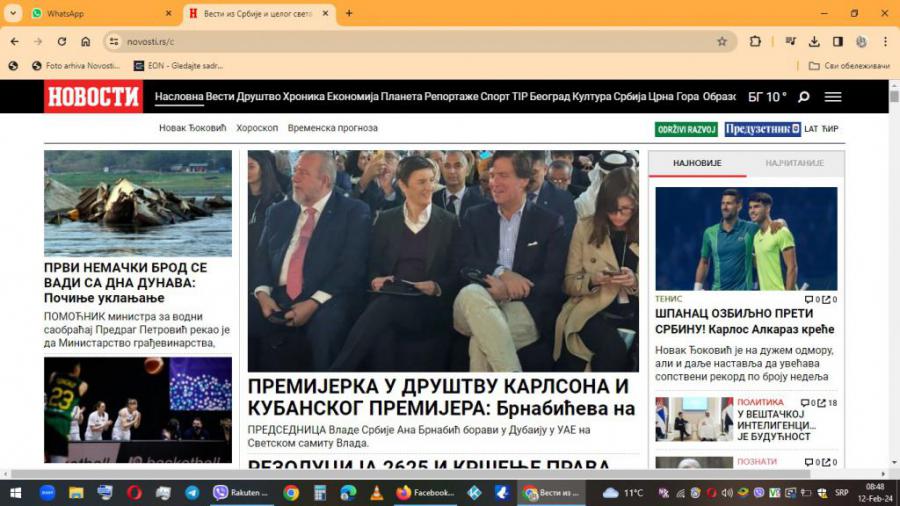This screenshot has width=900, height=506.
Task: Select the Вести из Србије tab
Action: click(x=258, y=13)
